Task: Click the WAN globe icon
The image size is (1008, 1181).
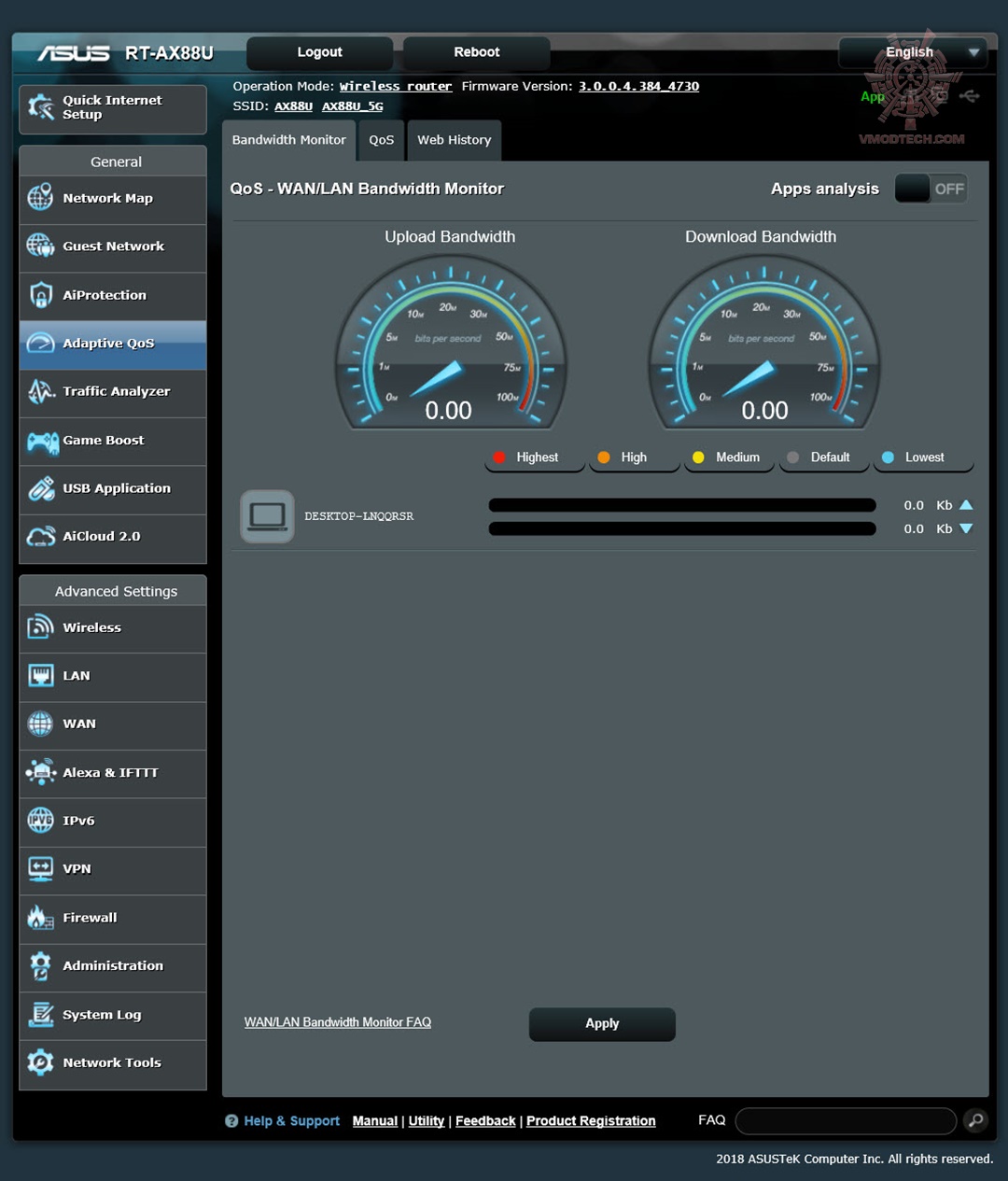Action: coord(40,724)
